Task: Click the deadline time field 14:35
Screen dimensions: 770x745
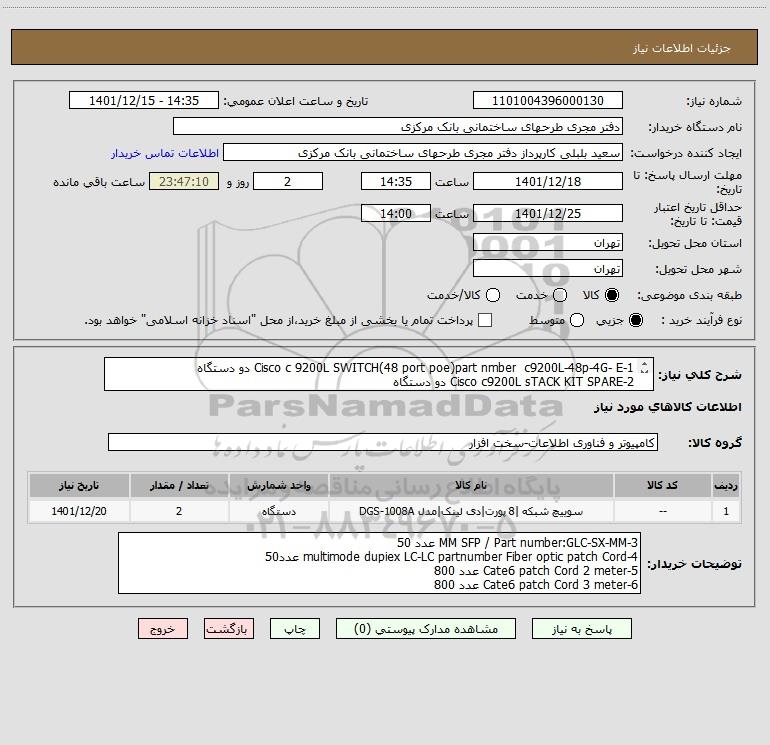Action: 396,181
